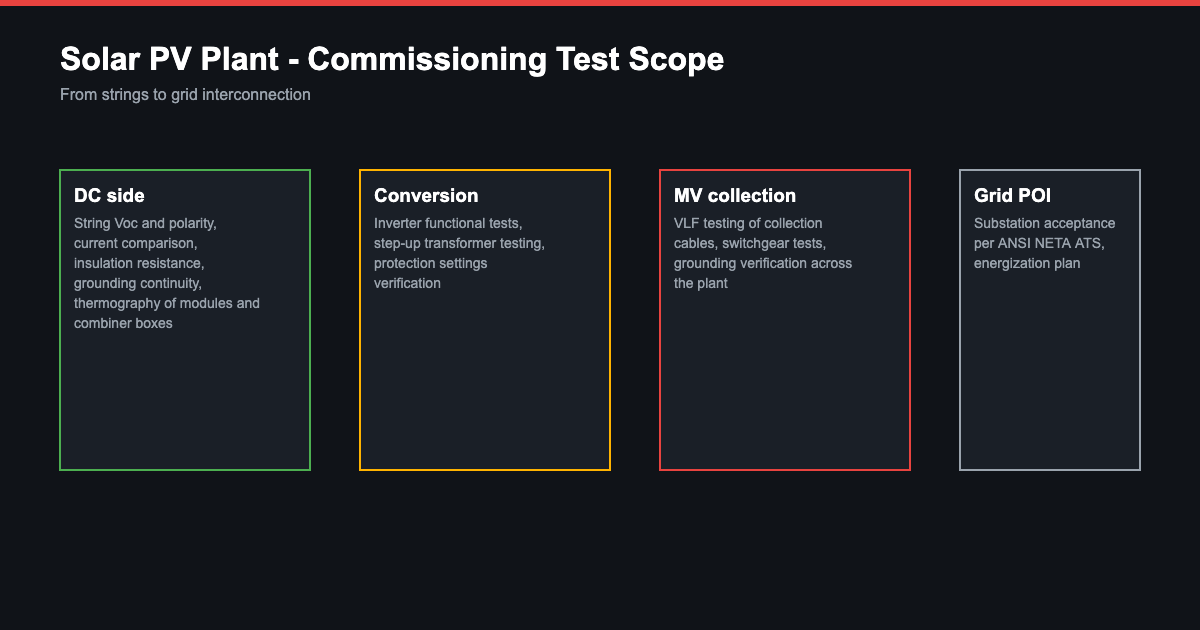Viewport: 1200px width, 630px height.
Task: Click the line 'Inverter functional tests,'
Action: point(448,223)
